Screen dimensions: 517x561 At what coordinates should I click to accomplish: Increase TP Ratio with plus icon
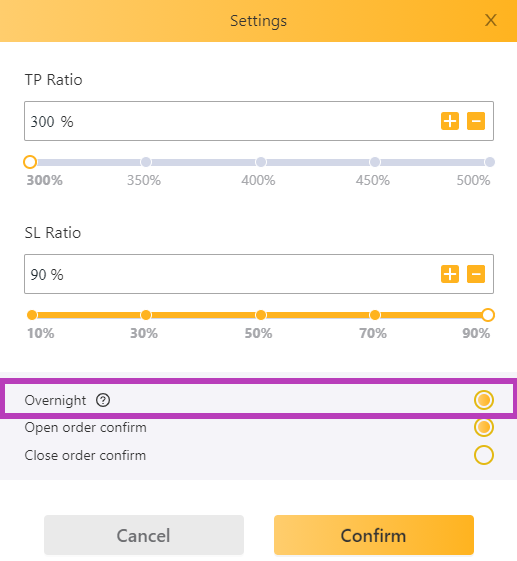pos(450,121)
